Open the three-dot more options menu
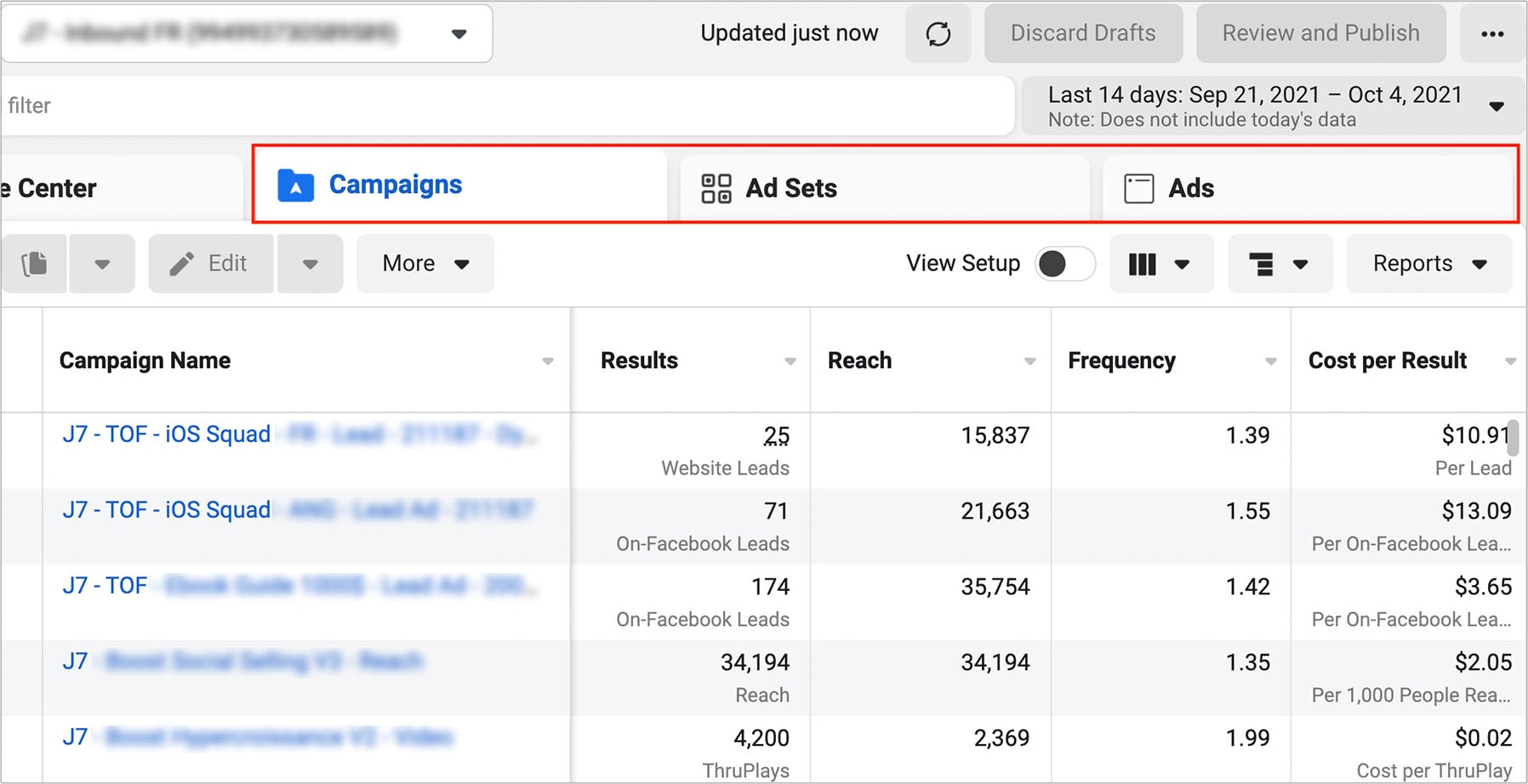Viewport: 1528px width, 784px height. [x=1492, y=34]
